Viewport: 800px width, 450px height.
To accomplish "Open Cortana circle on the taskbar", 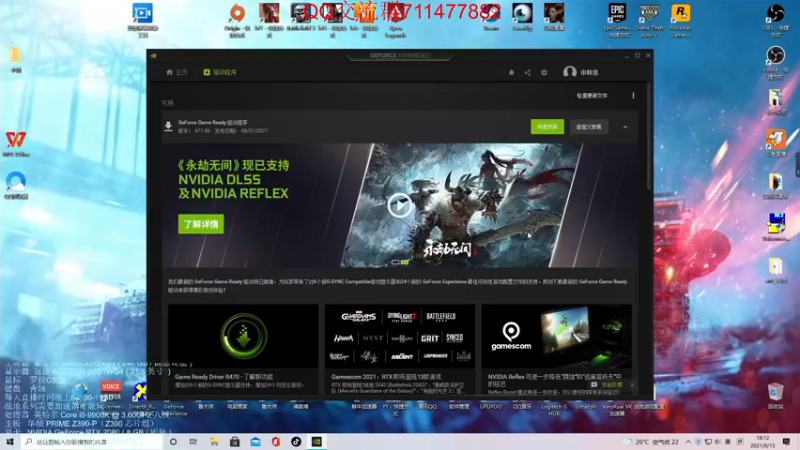I will coord(173,441).
